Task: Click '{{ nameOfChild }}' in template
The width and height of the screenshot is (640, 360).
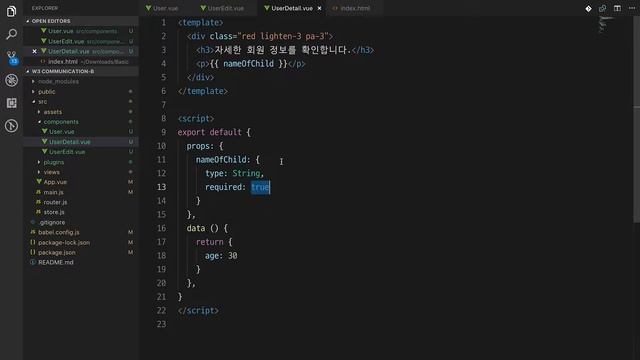Action: (x=249, y=64)
